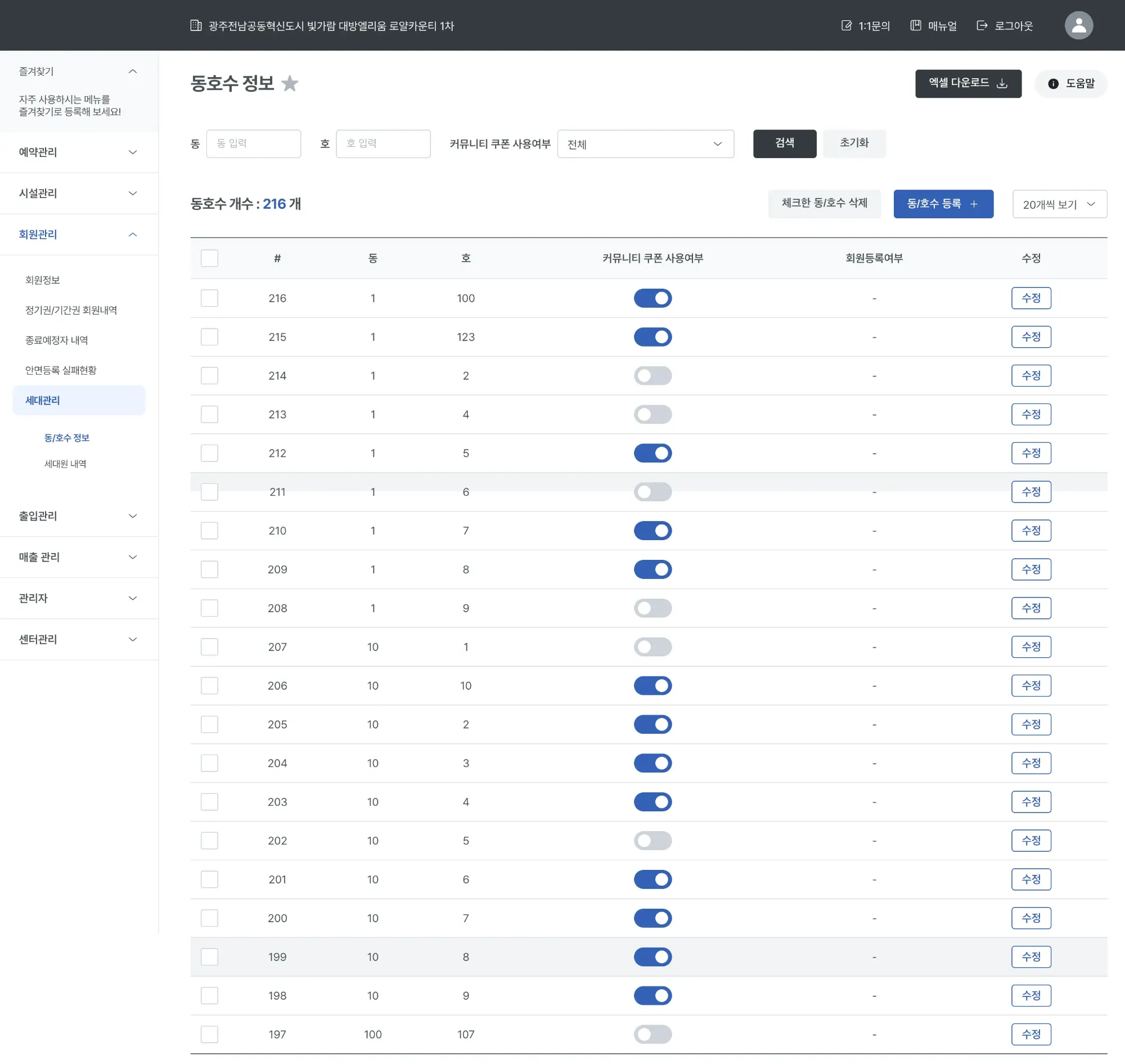The height and width of the screenshot is (1064, 1125).
Task: Click the building icon beside complex name
Action: pyautogui.click(x=196, y=25)
